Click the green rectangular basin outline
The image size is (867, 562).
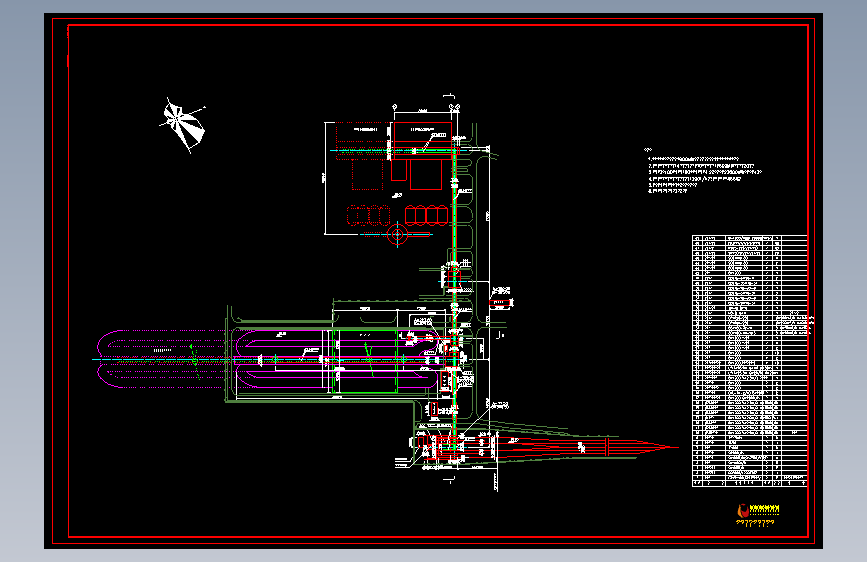pos(364,362)
